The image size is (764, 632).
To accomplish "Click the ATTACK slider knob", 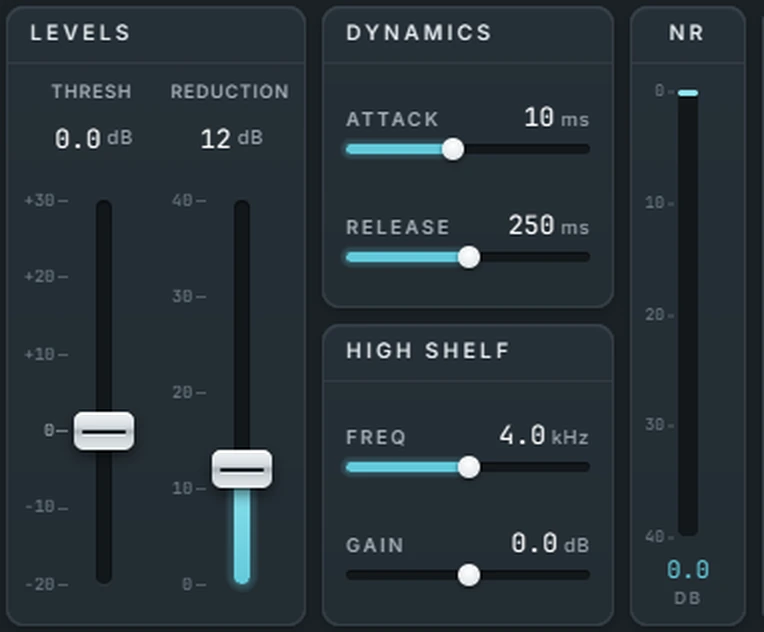I will [x=453, y=149].
